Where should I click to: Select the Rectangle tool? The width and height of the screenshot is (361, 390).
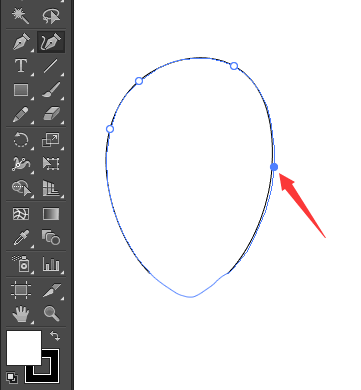tap(21, 90)
